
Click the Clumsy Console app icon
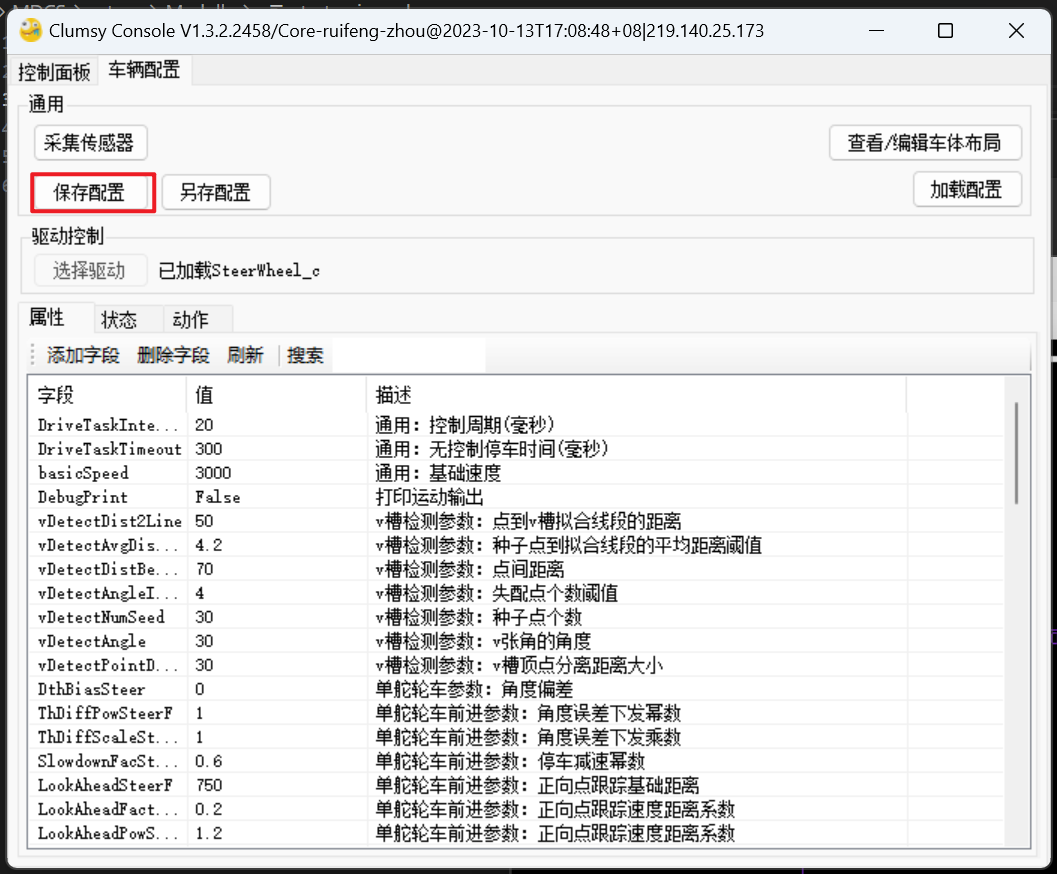[31, 31]
